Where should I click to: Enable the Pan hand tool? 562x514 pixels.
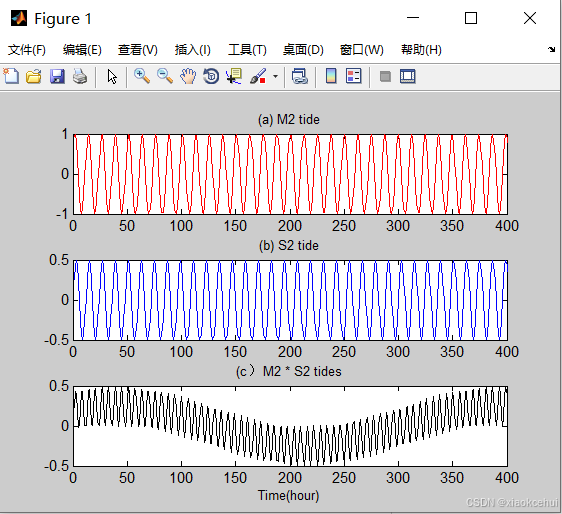(x=188, y=76)
